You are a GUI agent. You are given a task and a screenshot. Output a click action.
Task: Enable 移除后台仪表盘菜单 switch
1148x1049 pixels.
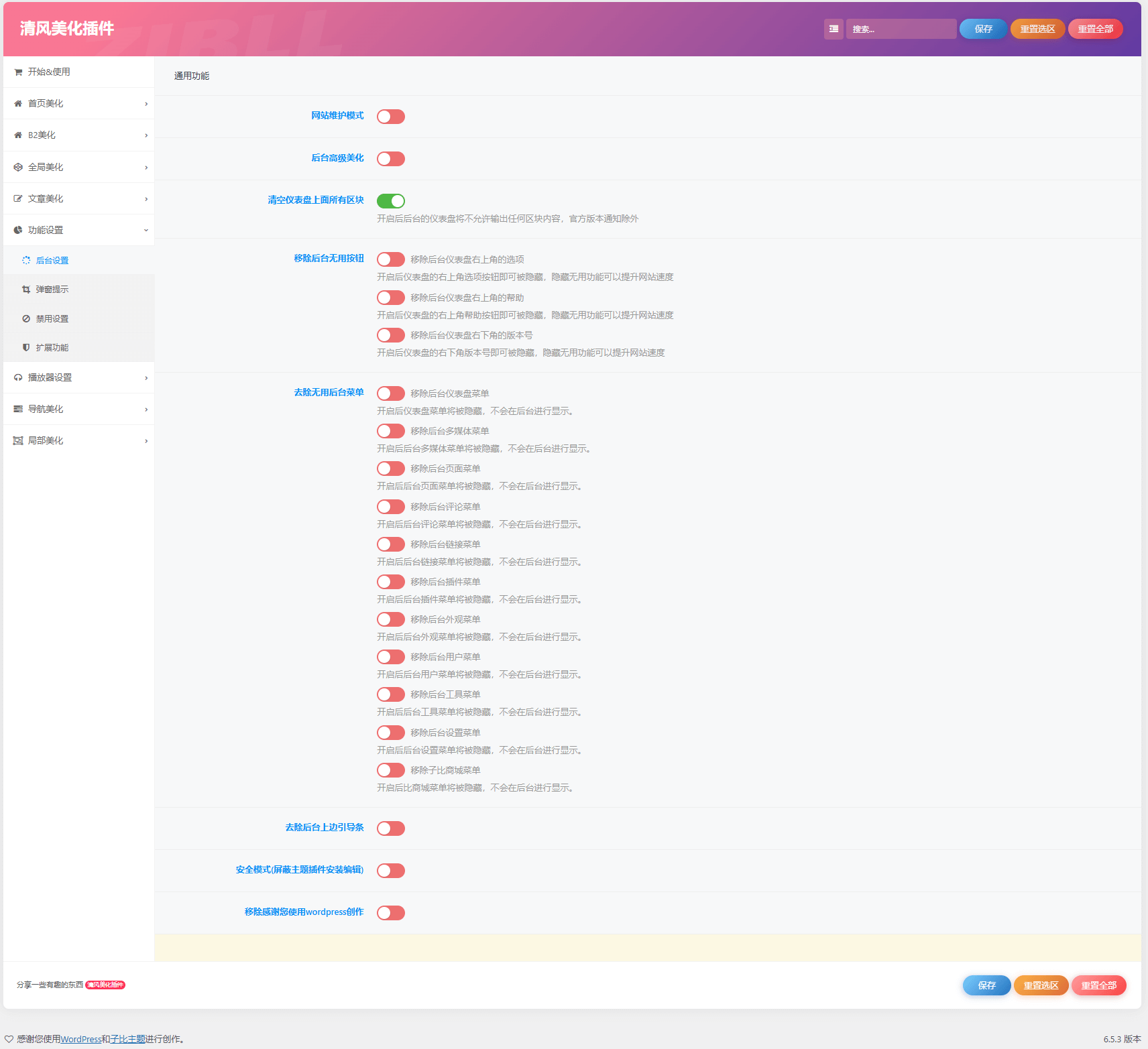click(391, 393)
